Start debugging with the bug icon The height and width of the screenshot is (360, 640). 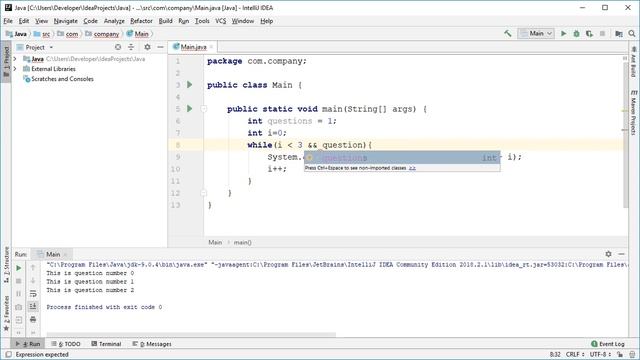click(x=576, y=33)
